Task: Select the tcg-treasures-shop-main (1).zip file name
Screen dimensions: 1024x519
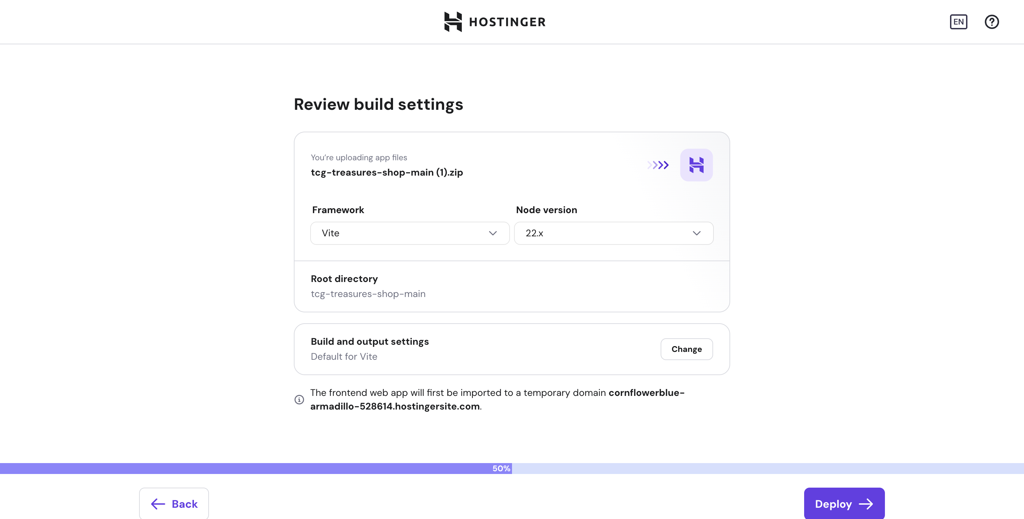Action: [386, 172]
